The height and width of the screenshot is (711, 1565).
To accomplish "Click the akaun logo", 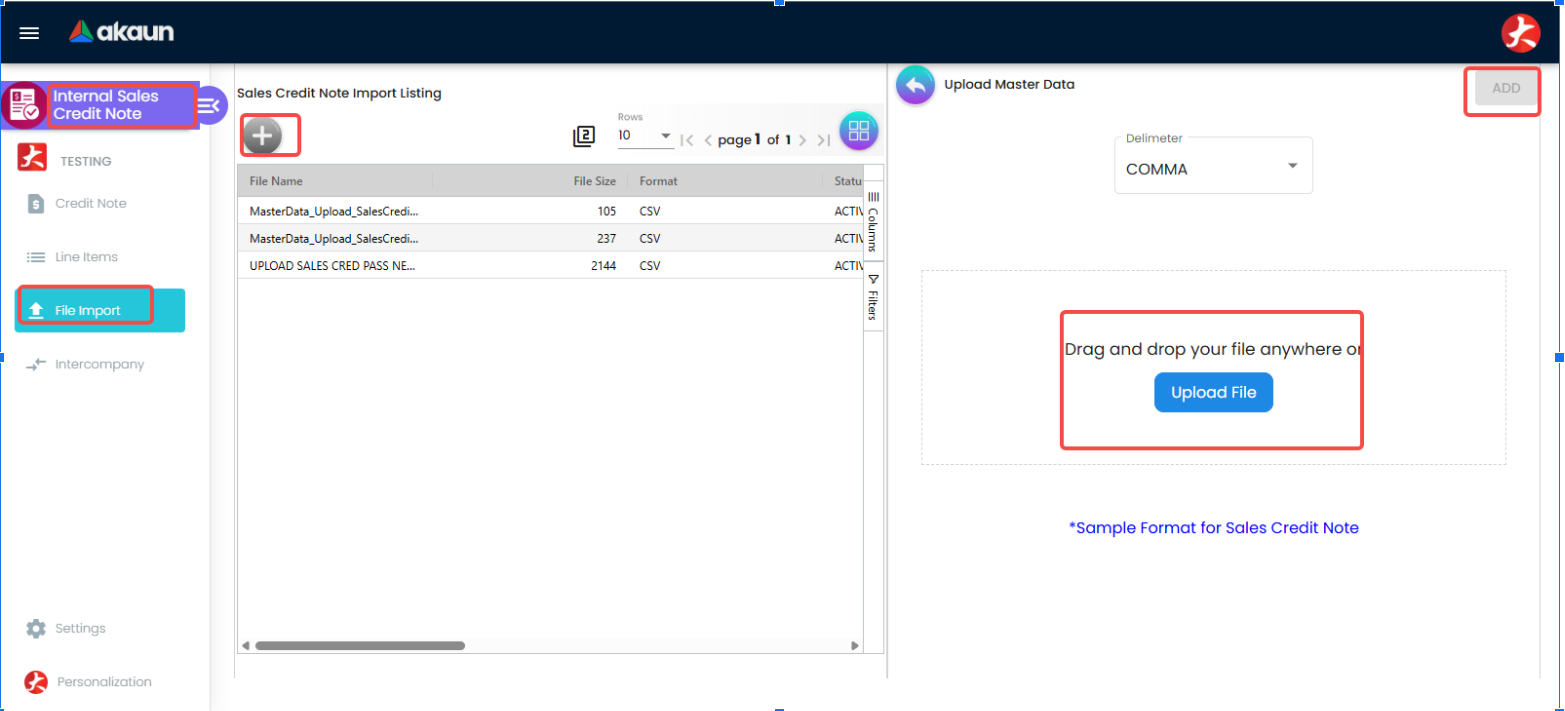I will 120,31.
